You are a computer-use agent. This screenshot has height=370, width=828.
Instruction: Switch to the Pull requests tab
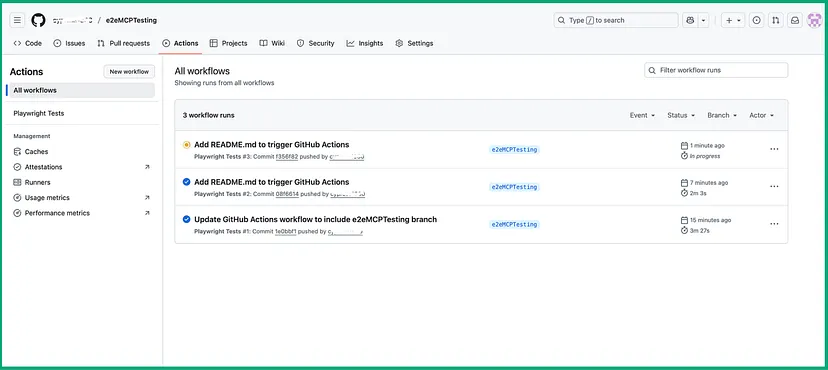click(x=124, y=43)
